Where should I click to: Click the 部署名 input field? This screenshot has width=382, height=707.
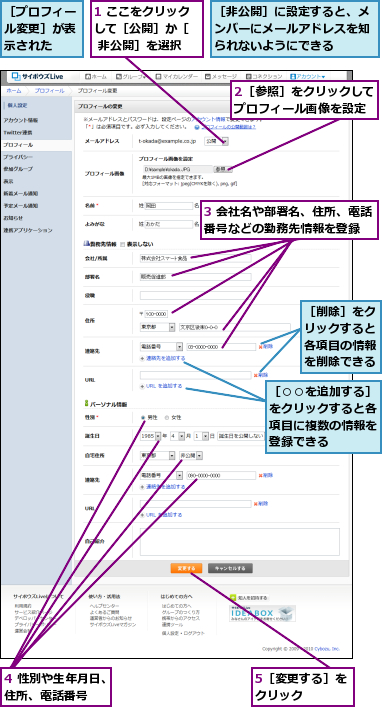(x=195, y=277)
